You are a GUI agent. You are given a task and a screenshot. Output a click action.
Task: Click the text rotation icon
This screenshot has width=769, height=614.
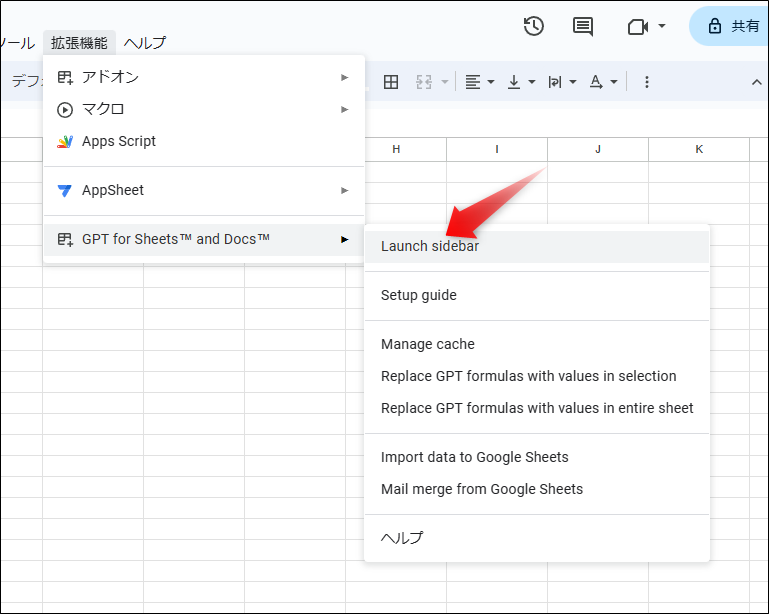pyautogui.click(x=596, y=82)
